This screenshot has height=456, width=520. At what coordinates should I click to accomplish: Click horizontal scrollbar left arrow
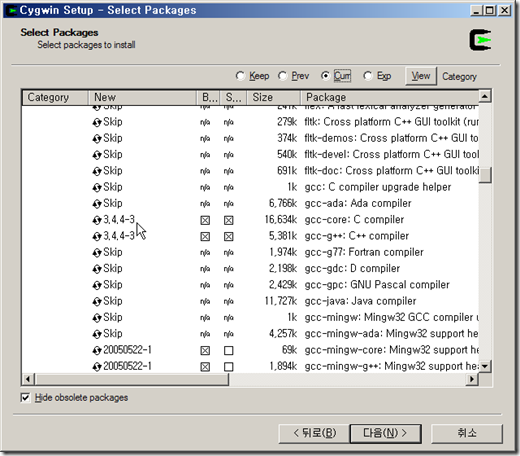(x=28, y=379)
